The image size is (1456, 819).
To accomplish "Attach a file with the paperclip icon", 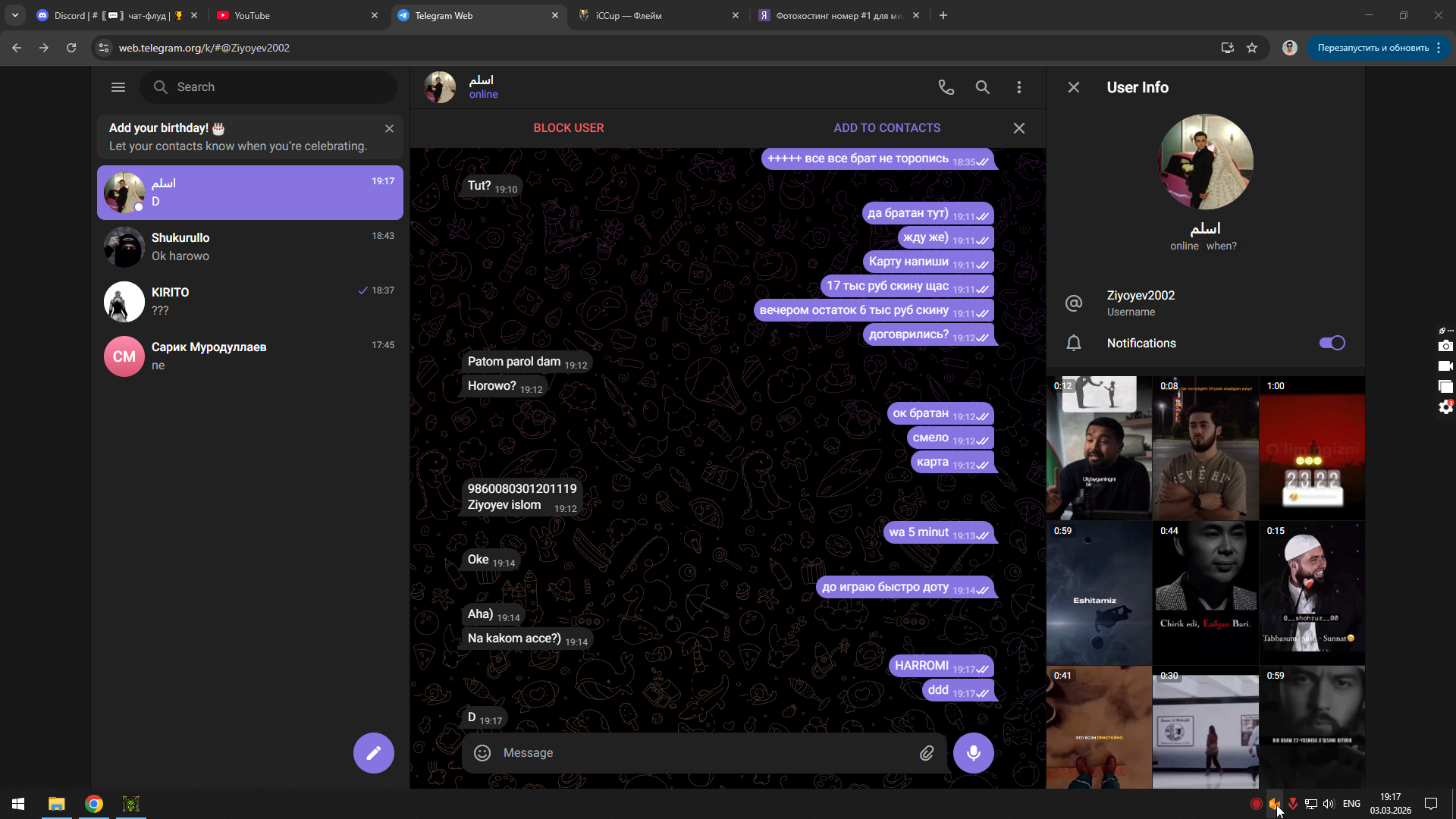I will click(x=927, y=752).
